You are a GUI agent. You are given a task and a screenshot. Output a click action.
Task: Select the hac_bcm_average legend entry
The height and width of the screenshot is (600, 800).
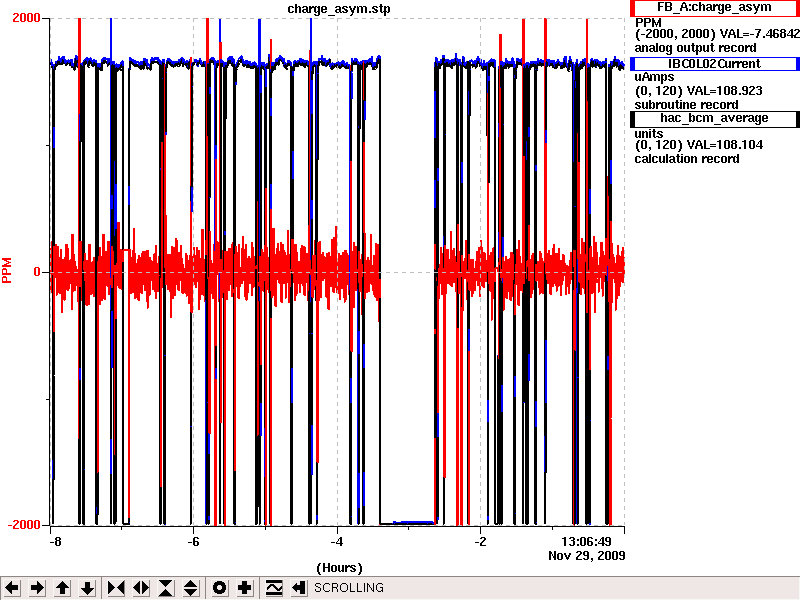pos(714,118)
